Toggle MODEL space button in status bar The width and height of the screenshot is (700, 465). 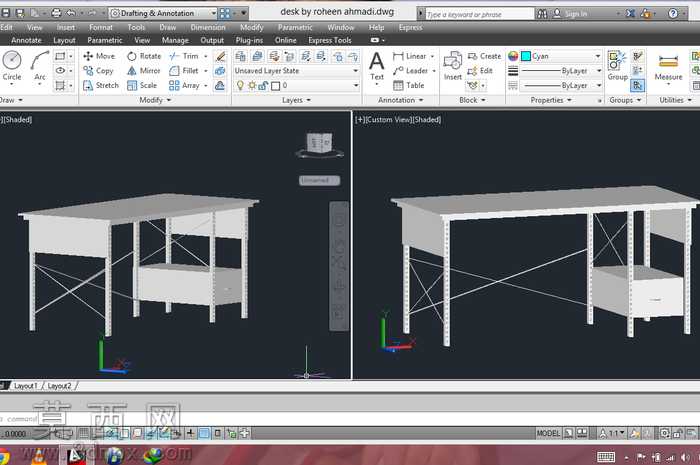548,433
